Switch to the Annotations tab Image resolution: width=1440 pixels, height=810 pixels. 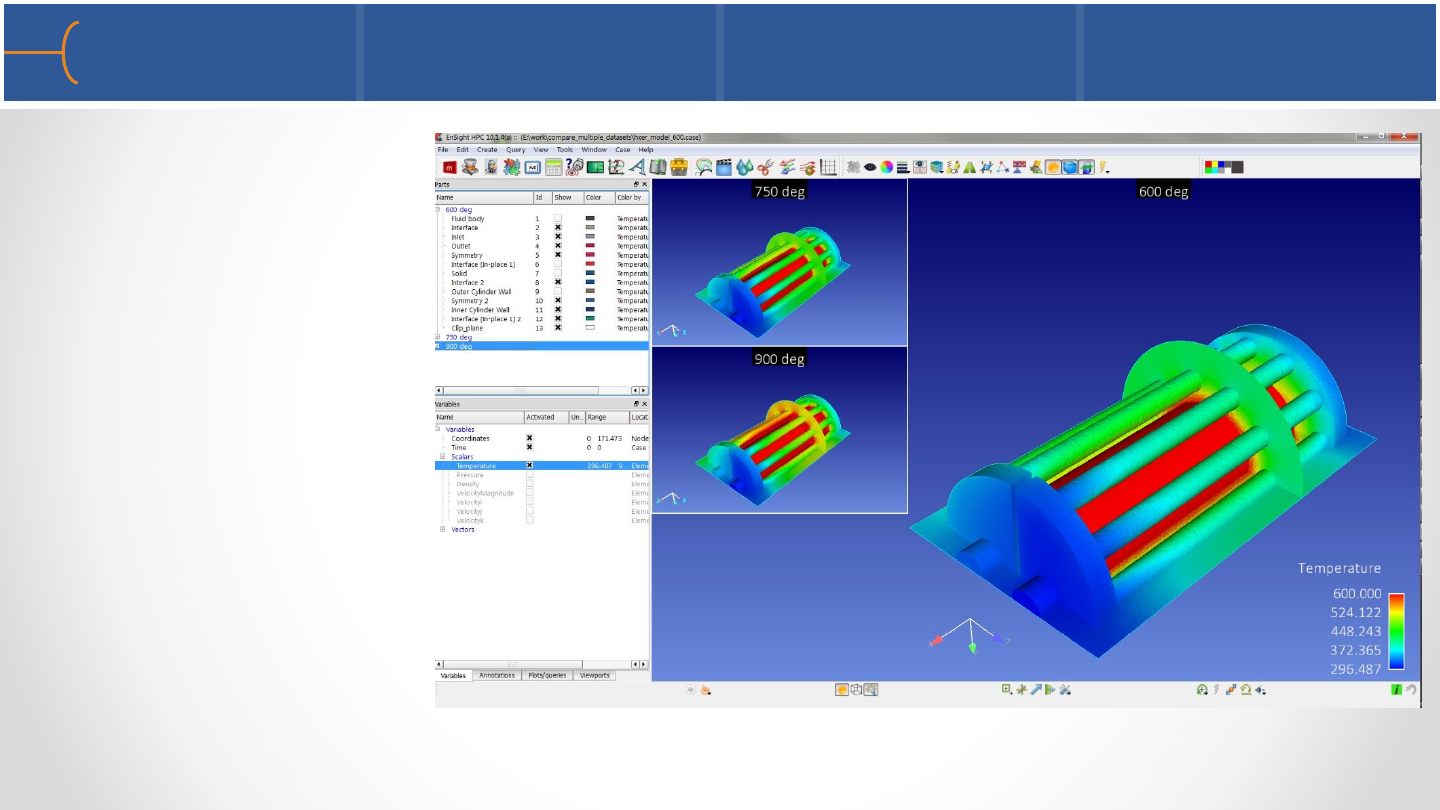click(497, 675)
